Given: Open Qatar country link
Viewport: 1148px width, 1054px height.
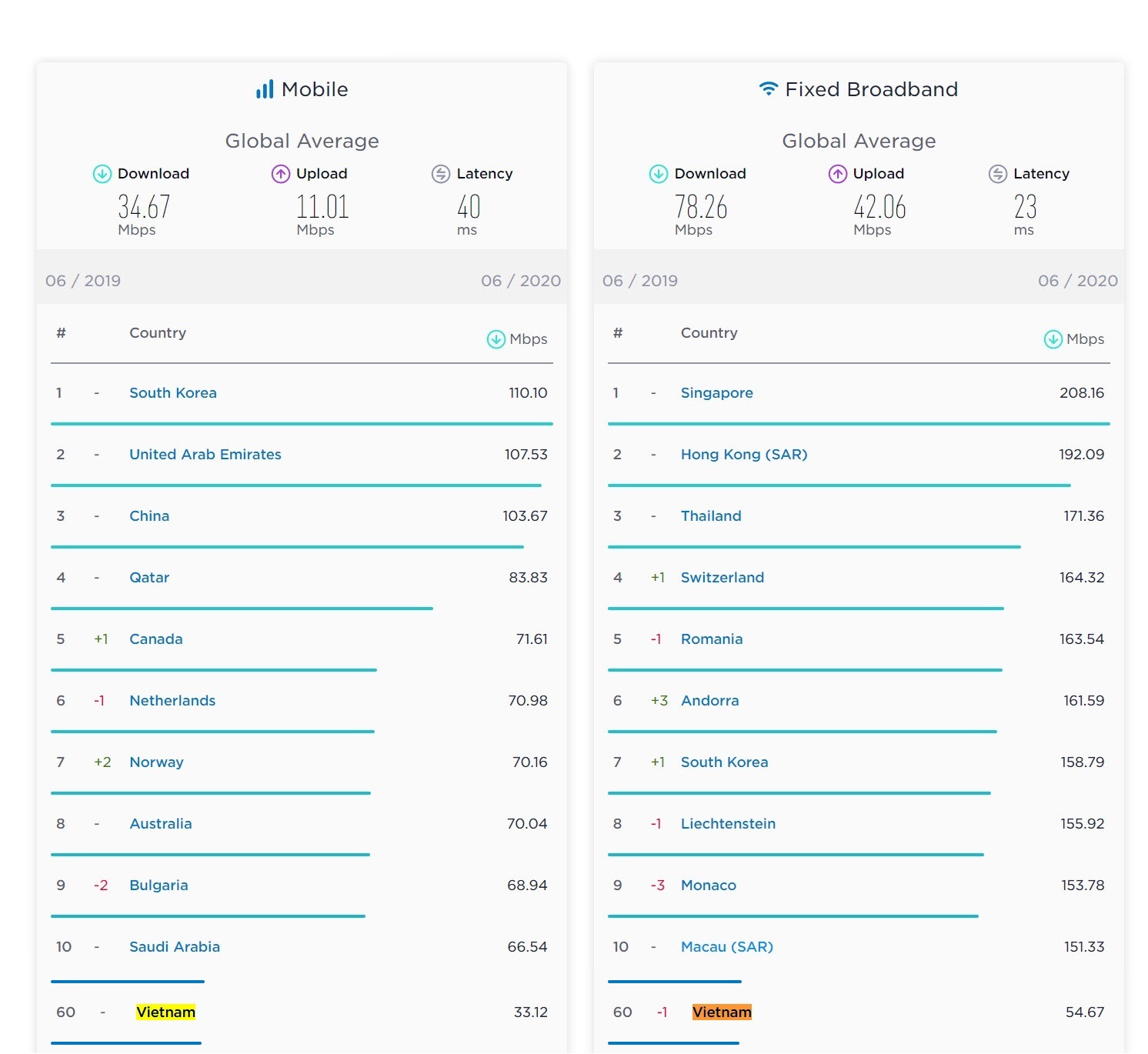Looking at the screenshot, I should [149, 578].
